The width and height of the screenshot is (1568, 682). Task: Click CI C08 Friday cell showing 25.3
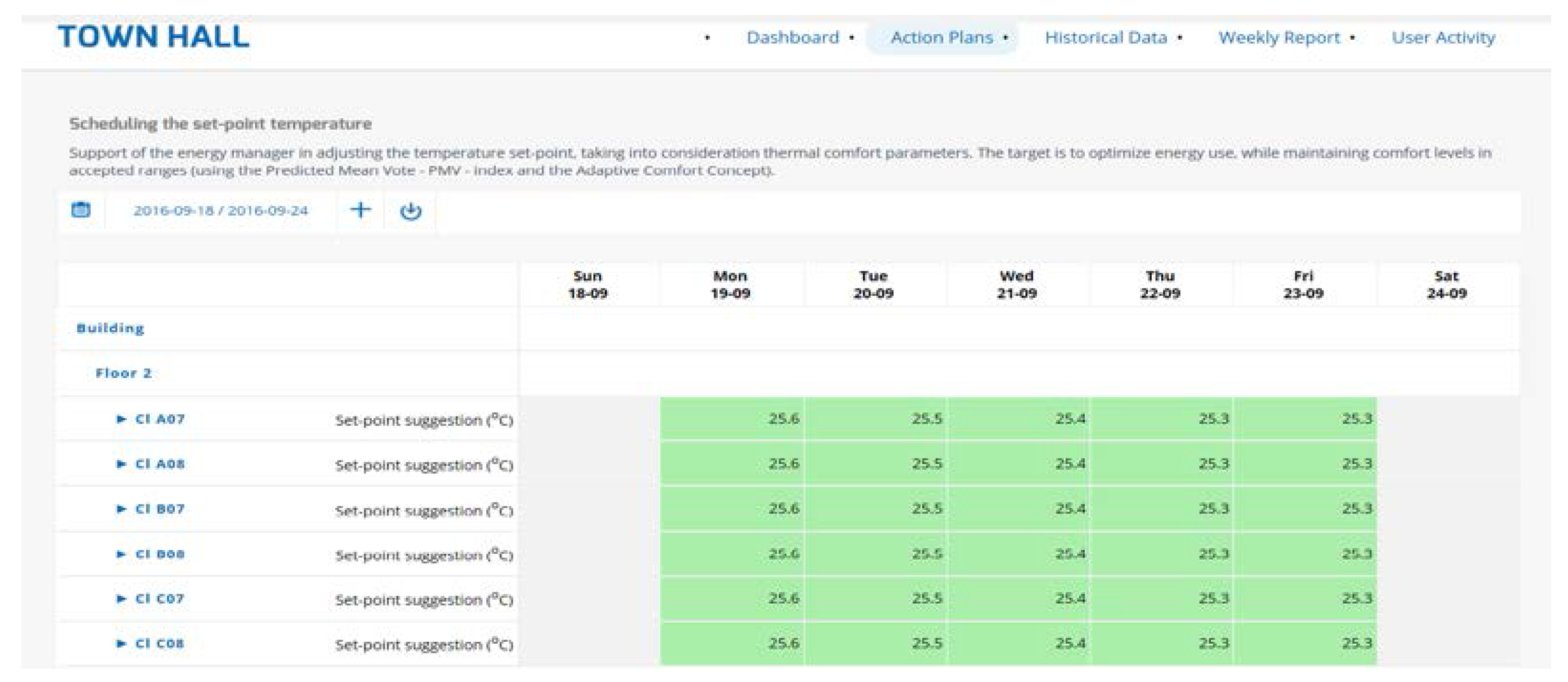[1305, 644]
